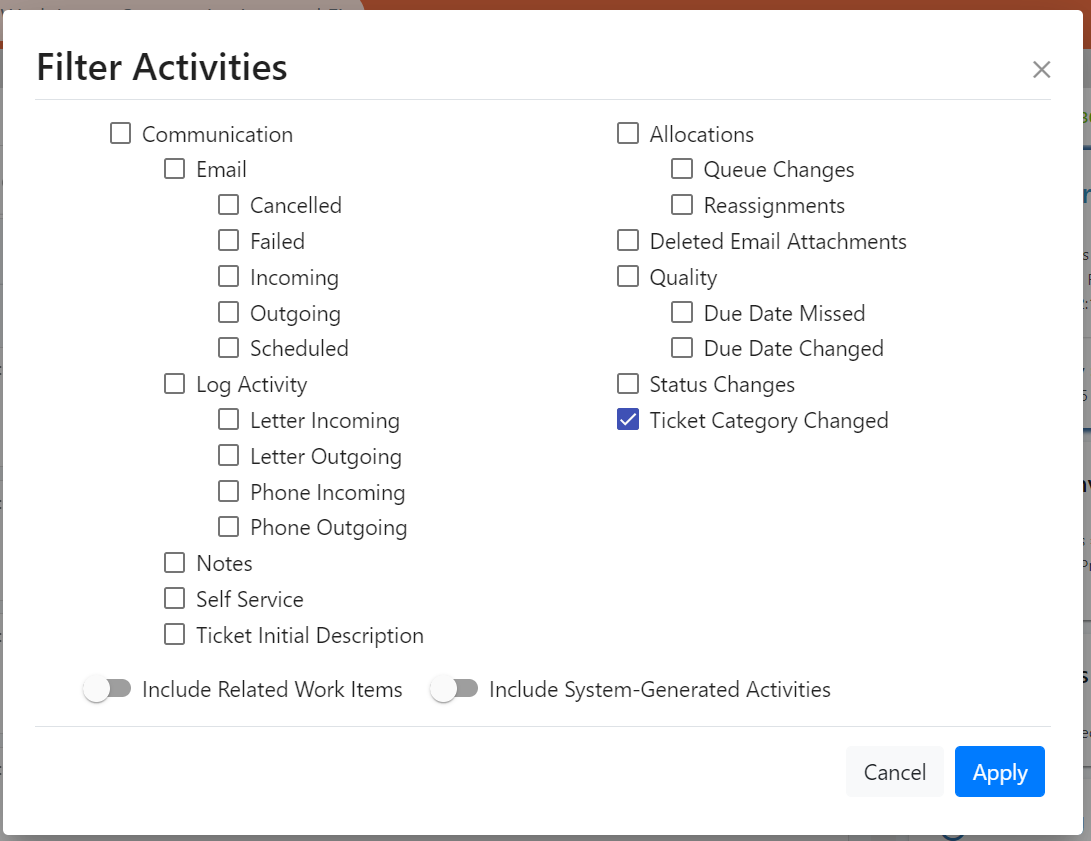Enable the Self Service checkbox

pos(175,599)
